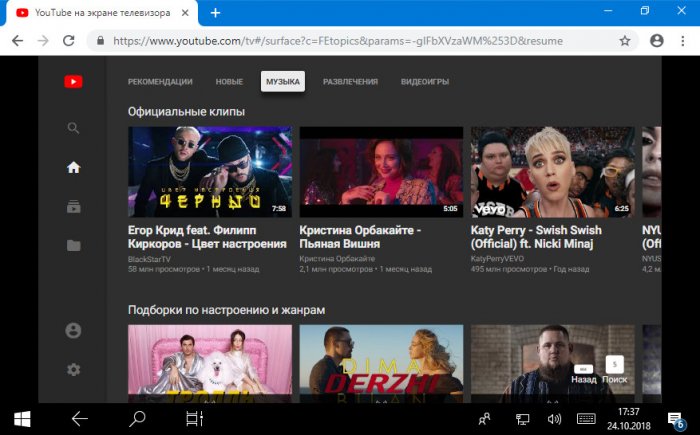
Task: Open YouTube settings gear icon
Action: (x=74, y=370)
